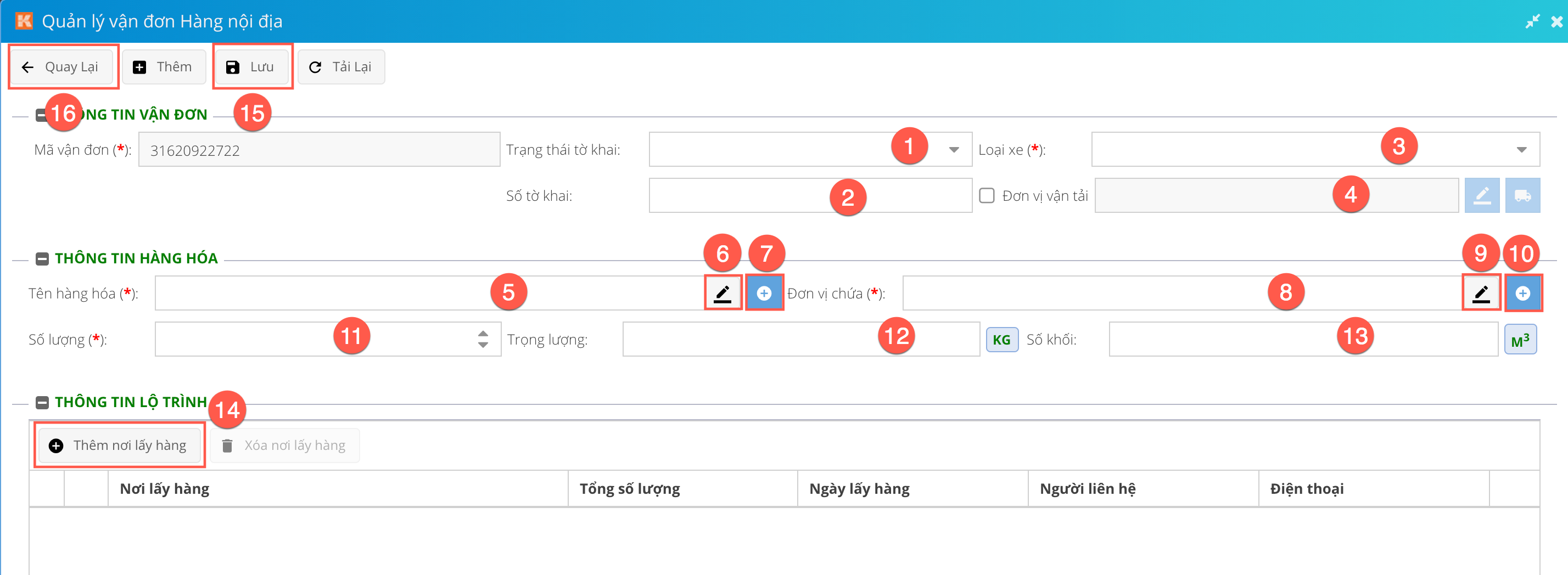The width and height of the screenshot is (1568, 575).
Task: Collapse the THÔNG TIN LỘ TRÌNH section
Action: tap(42, 403)
